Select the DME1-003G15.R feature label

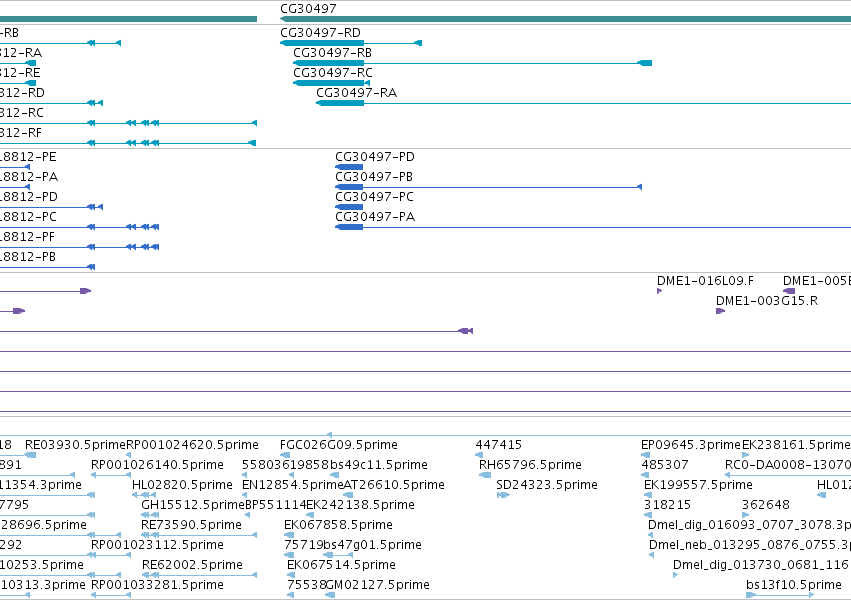click(x=767, y=301)
